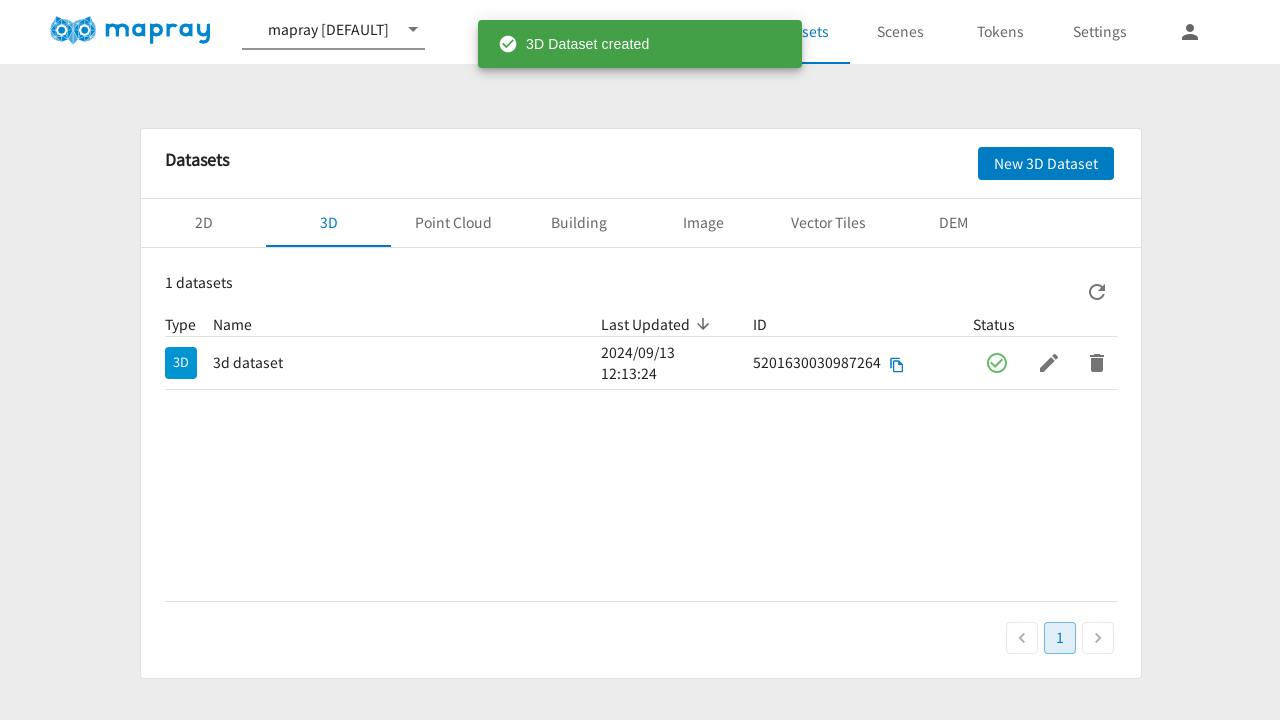Edit the 3d dataset with pencil icon
The image size is (1280, 720).
(x=1048, y=363)
